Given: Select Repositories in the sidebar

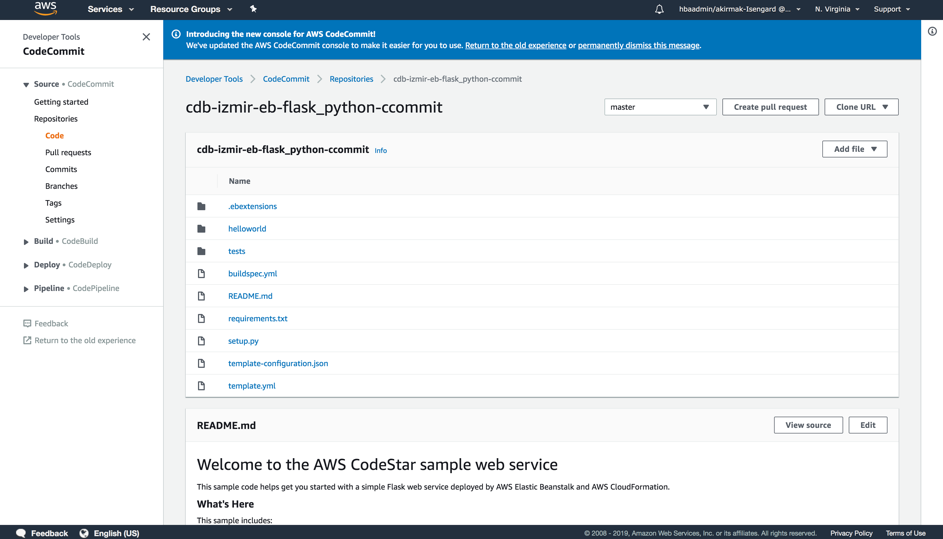Looking at the screenshot, I should tap(55, 119).
